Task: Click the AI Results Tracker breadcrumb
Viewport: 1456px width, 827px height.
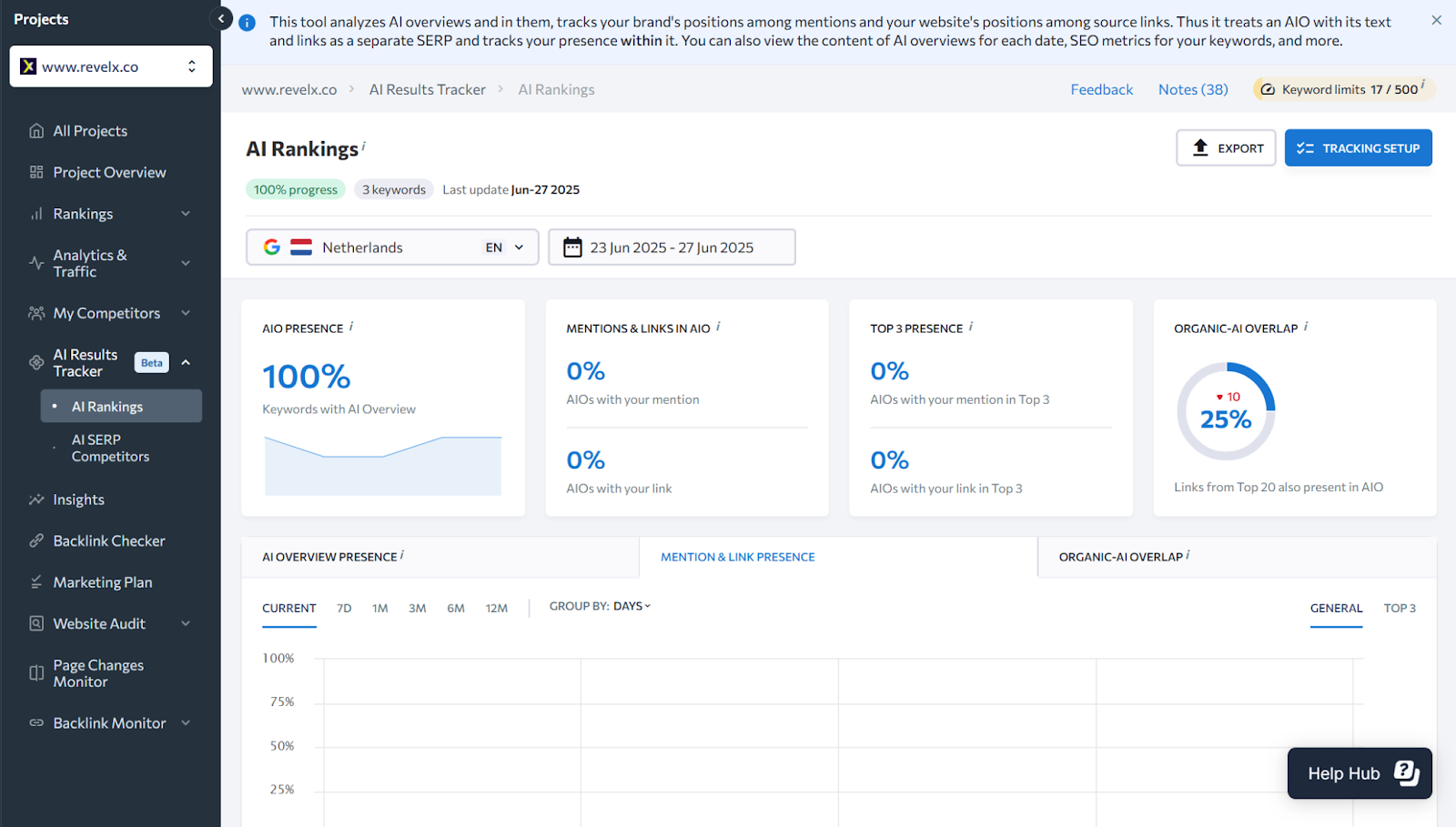Action: [x=428, y=89]
